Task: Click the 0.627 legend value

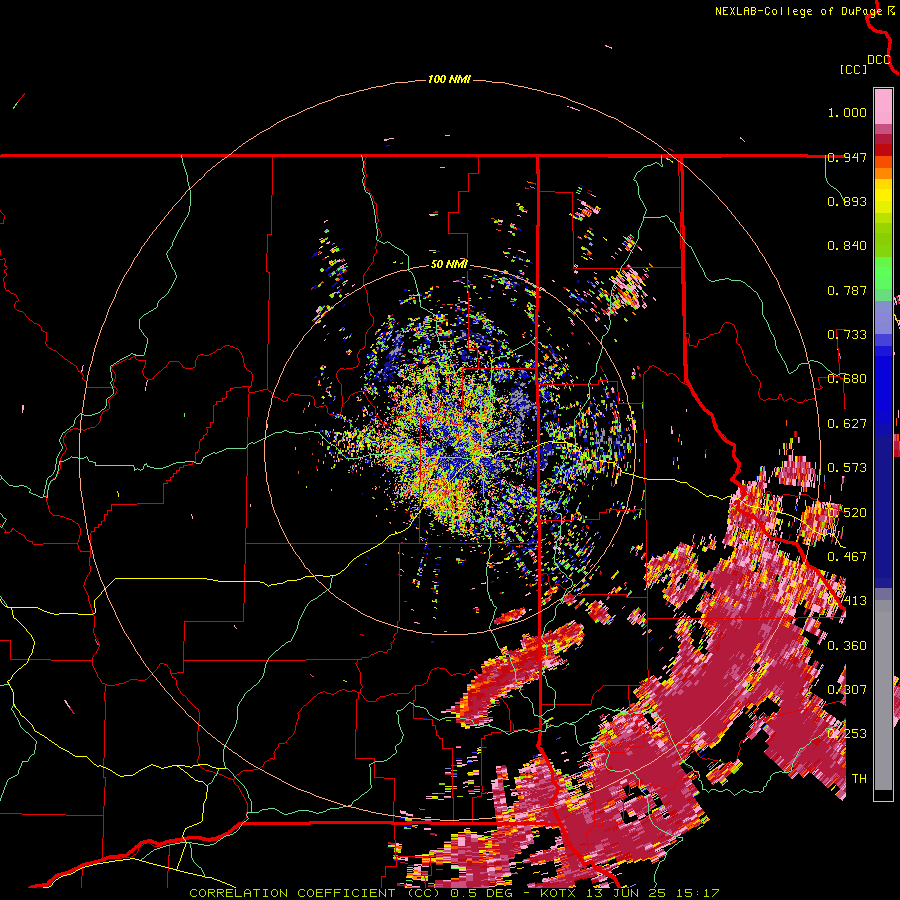Action: (x=847, y=424)
